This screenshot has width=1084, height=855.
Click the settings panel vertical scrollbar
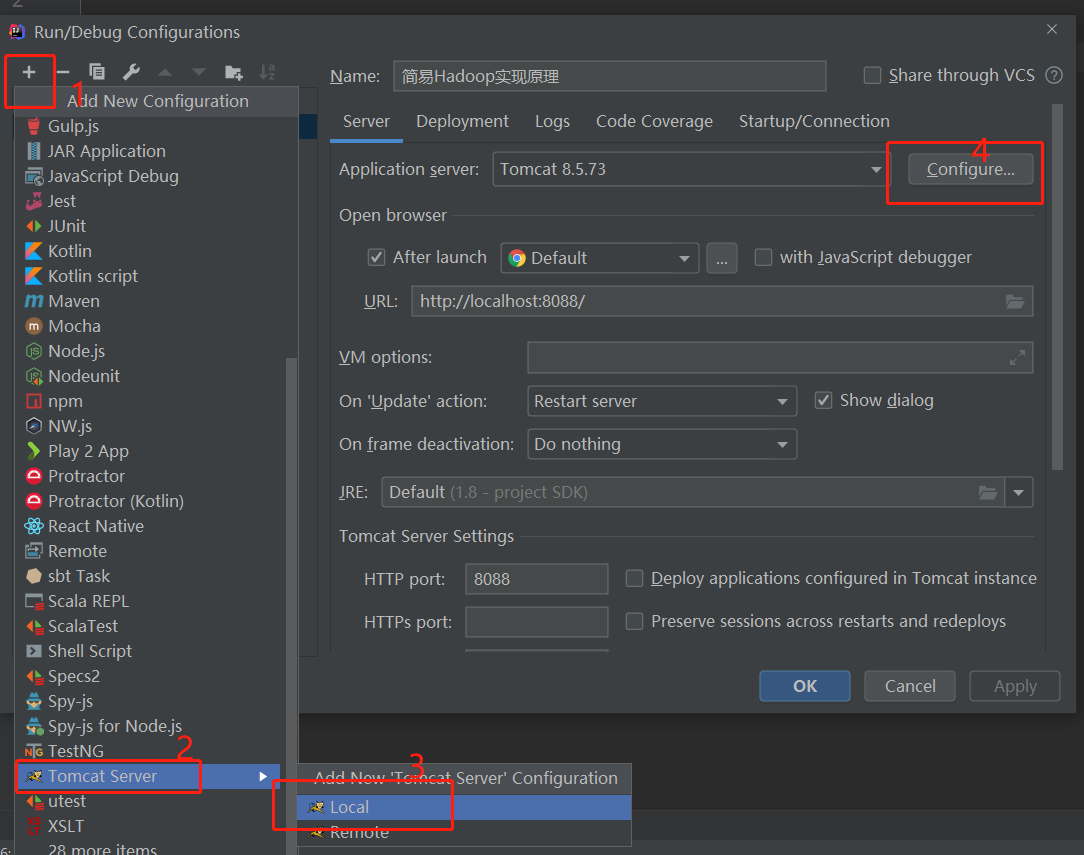(1056, 287)
